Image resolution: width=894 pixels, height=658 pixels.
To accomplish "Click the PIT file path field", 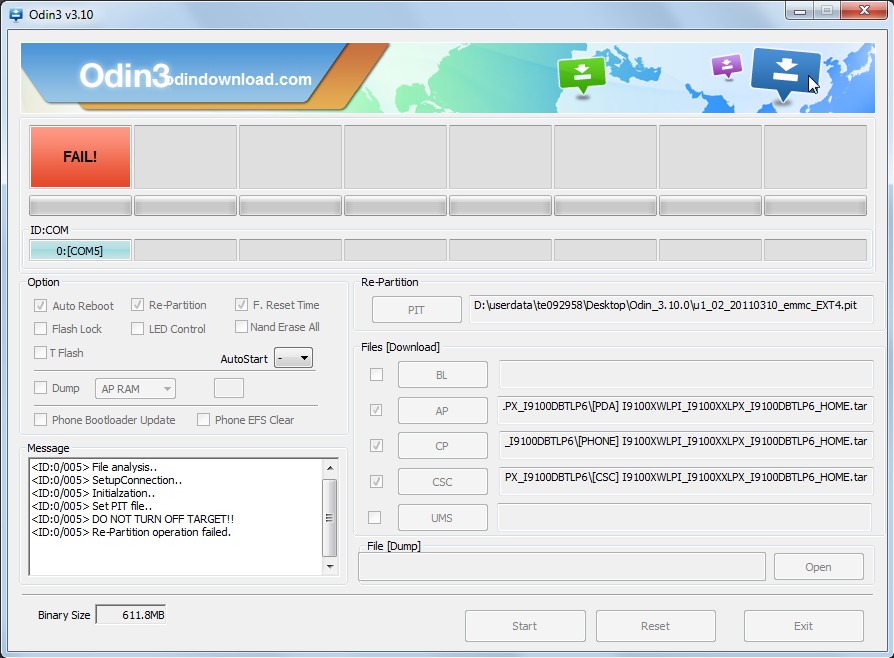I will [x=671, y=309].
